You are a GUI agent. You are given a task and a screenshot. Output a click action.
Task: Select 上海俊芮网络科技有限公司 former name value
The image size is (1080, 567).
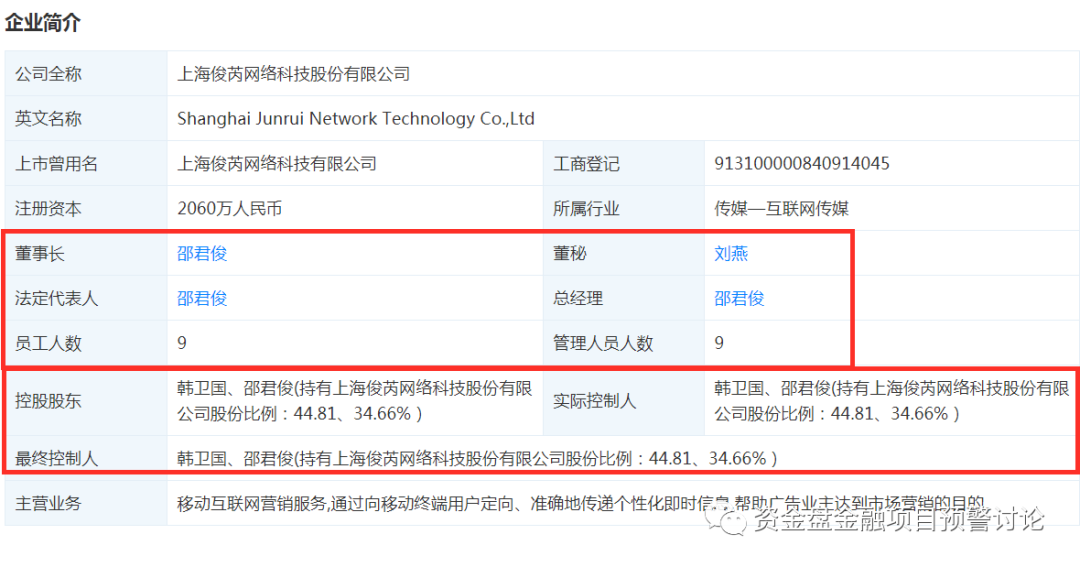point(277,163)
